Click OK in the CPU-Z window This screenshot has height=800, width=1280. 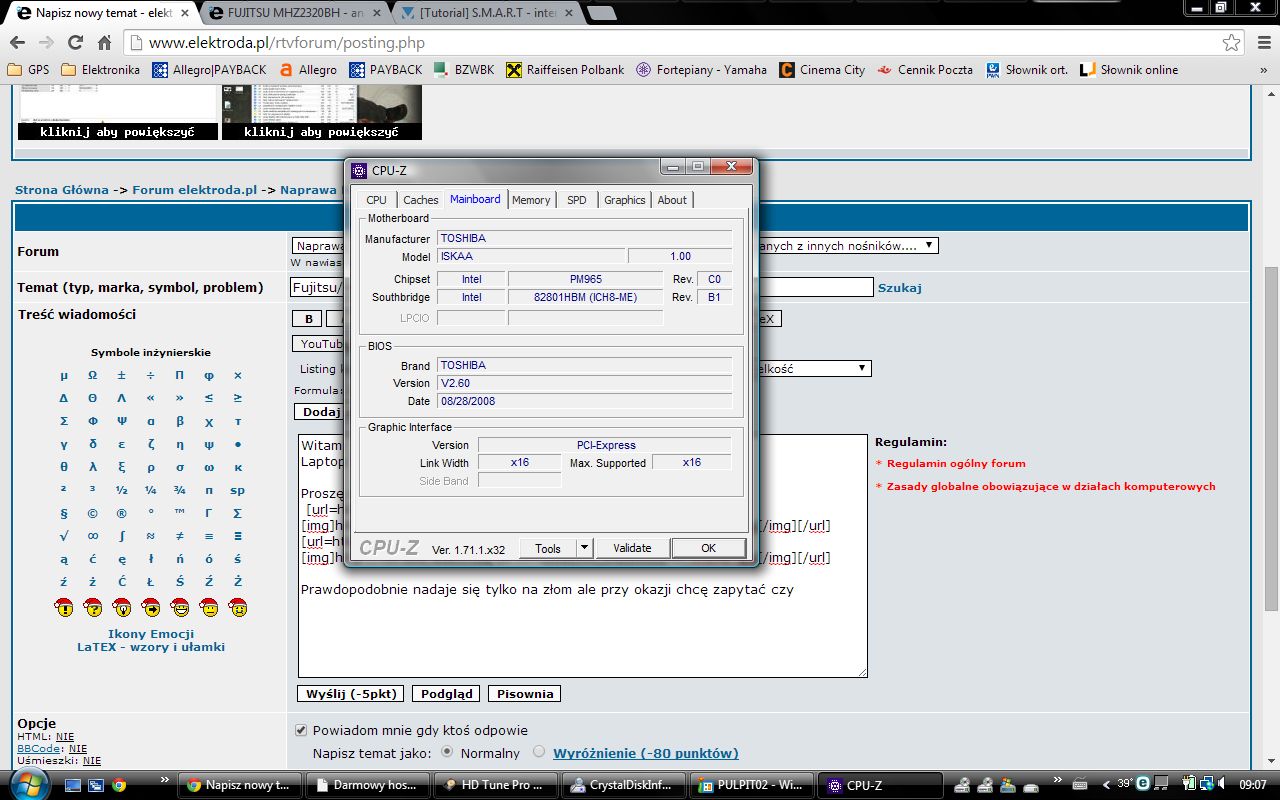point(709,548)
